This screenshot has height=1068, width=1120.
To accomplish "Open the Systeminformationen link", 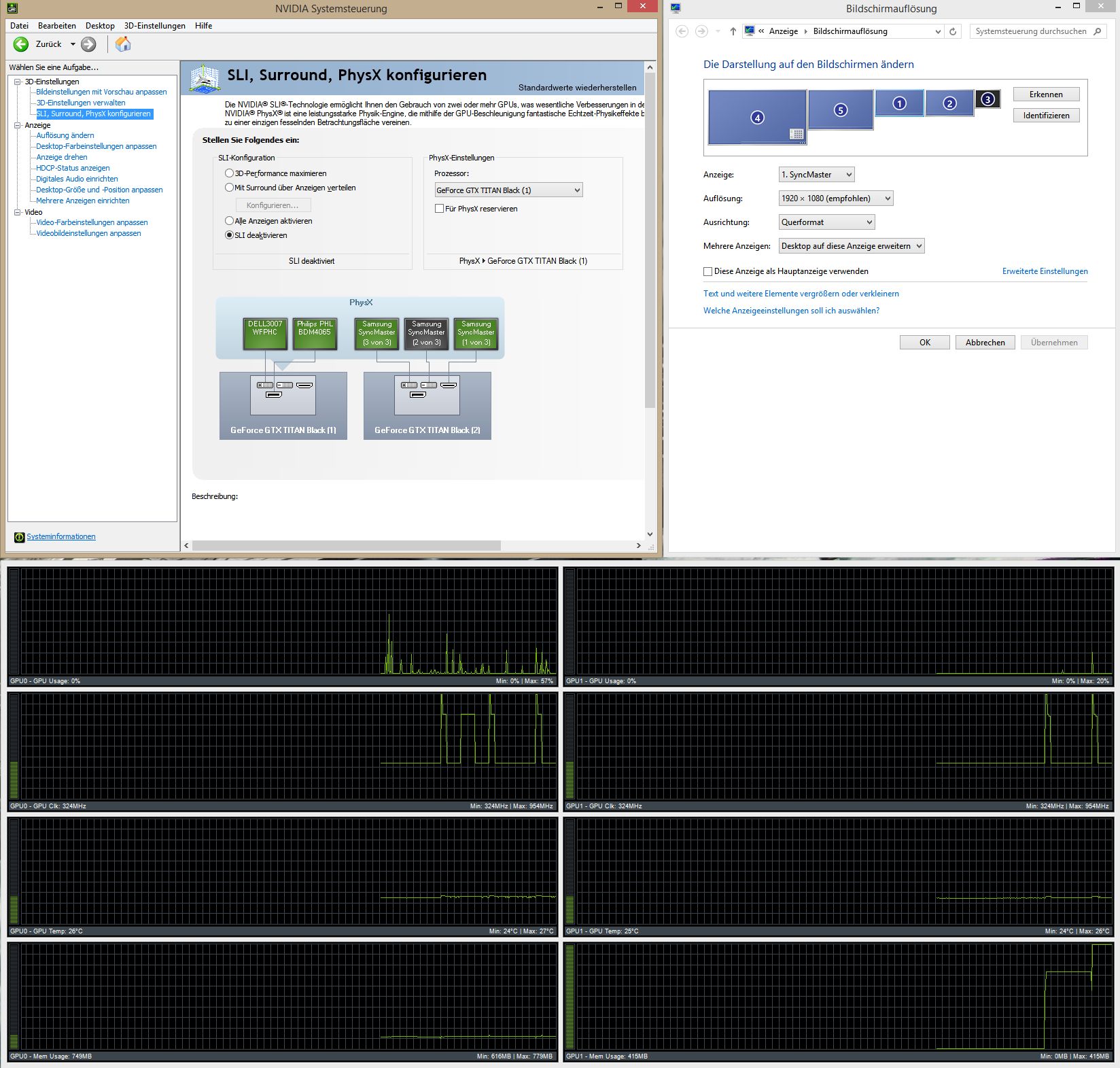I will pos(60,536).
